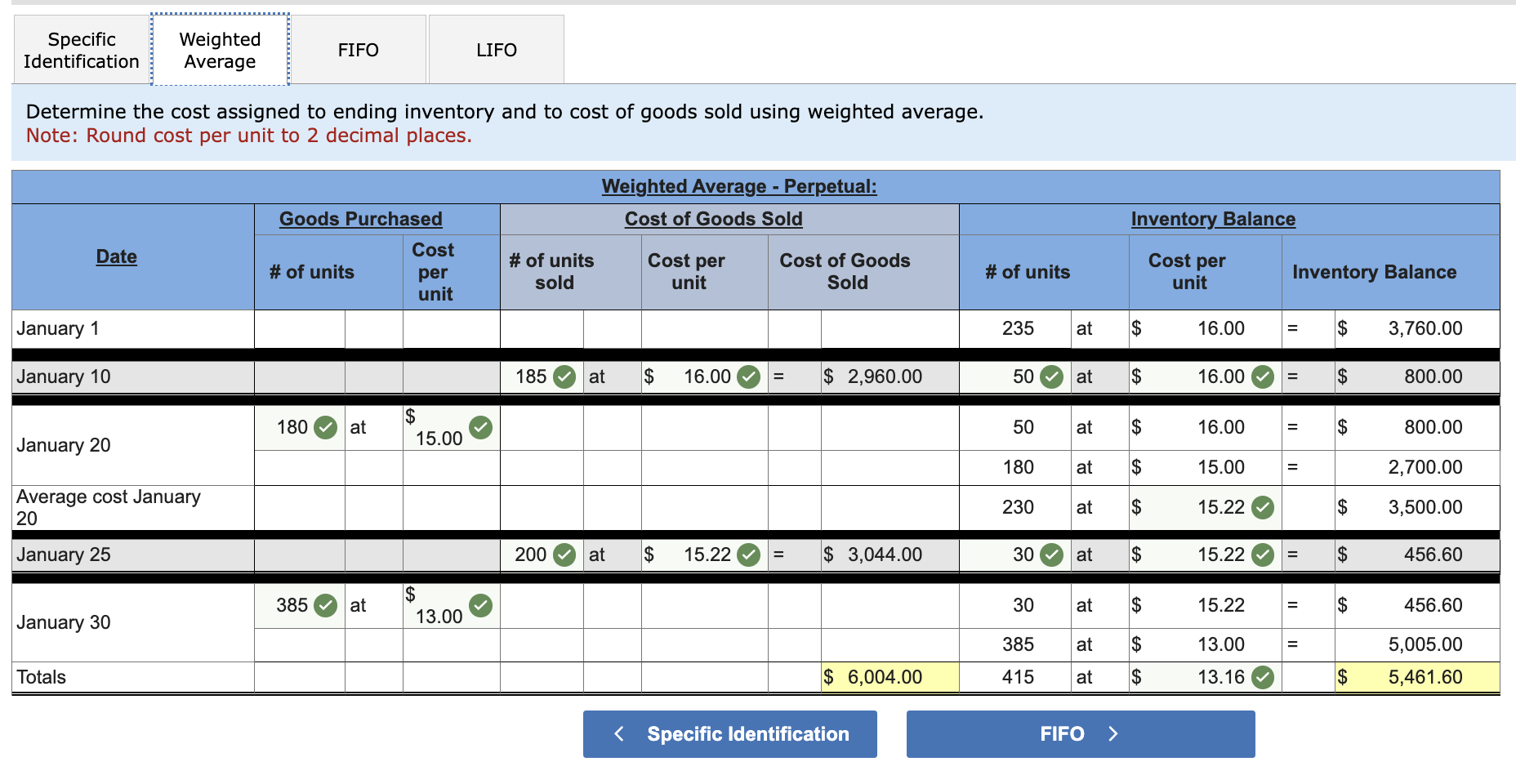Open the Specific Identification tab
Screen dimensions: 1516x784
pos(82,50)
